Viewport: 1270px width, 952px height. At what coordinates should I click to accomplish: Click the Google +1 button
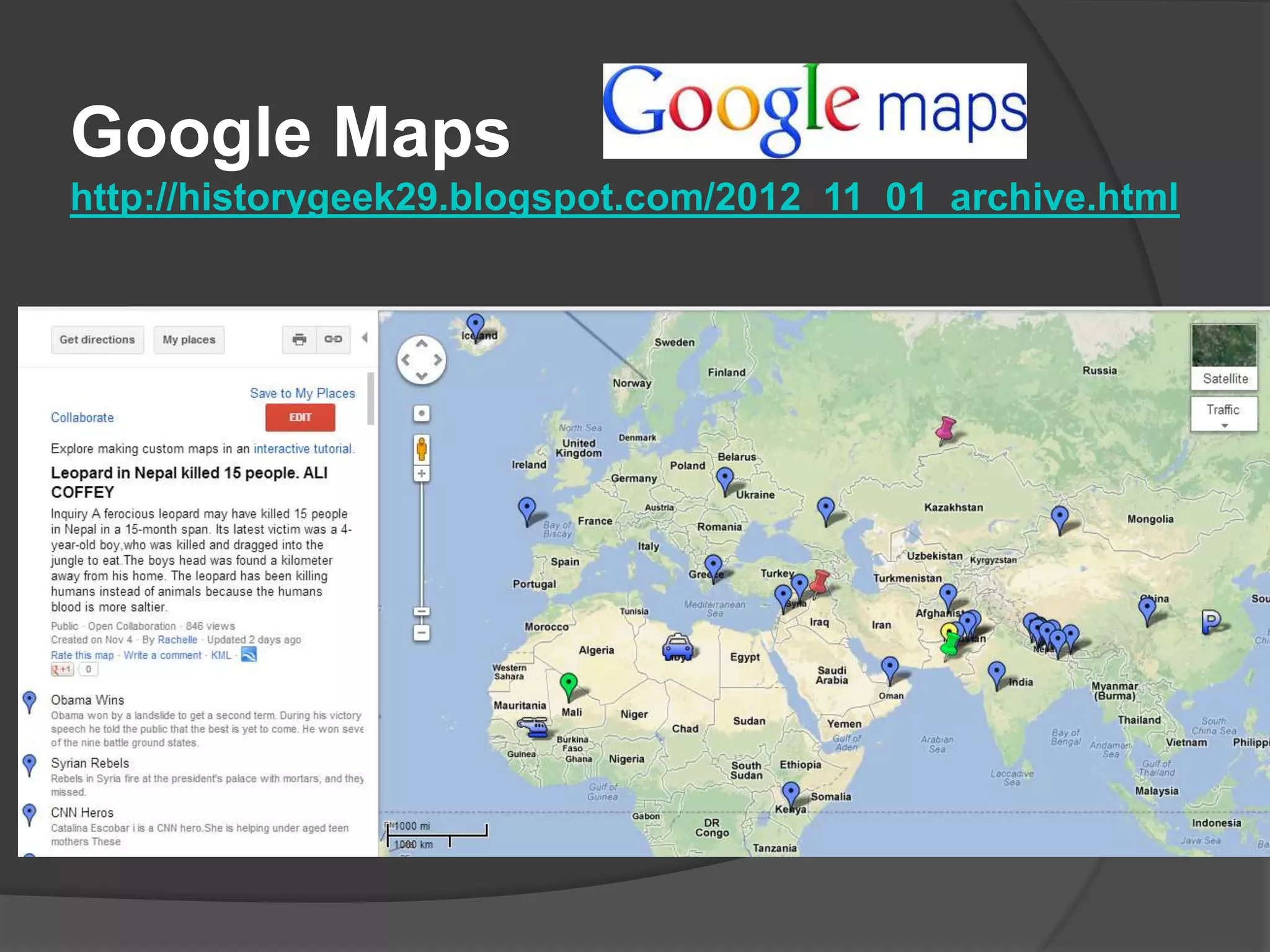[62, 669]
